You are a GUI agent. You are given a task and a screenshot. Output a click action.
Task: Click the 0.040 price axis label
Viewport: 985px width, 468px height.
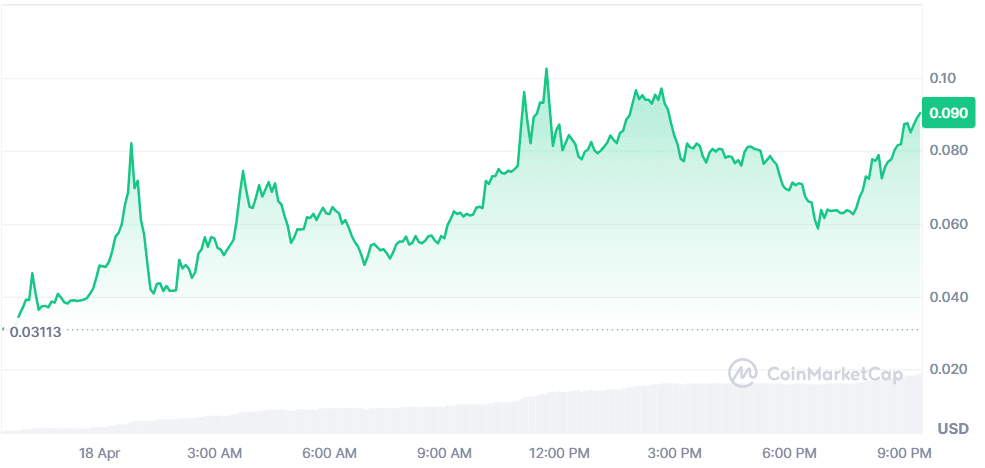point(946,297)
